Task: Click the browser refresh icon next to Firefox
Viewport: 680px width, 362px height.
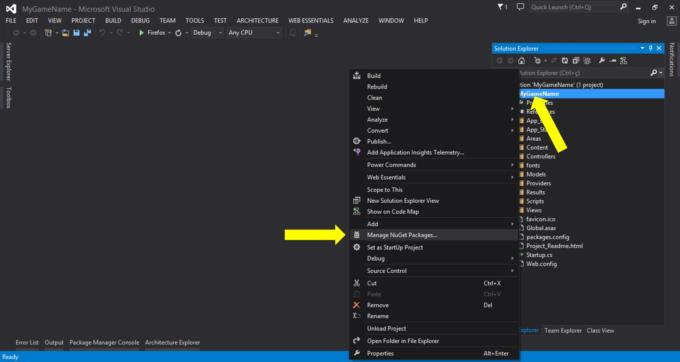Action: (x=178, y=33)
